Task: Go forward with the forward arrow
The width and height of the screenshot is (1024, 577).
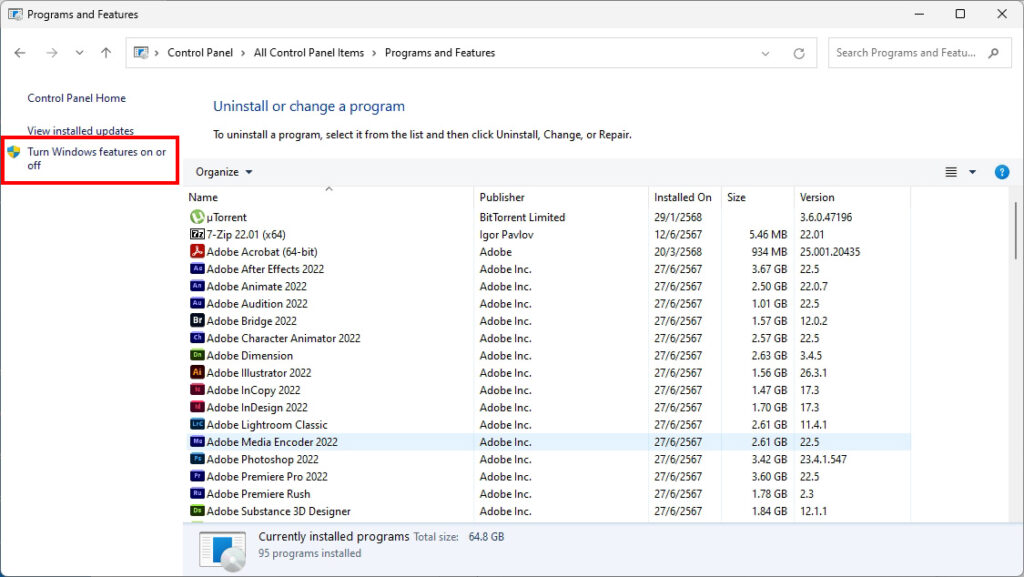Action: click(x=52, y=53)
